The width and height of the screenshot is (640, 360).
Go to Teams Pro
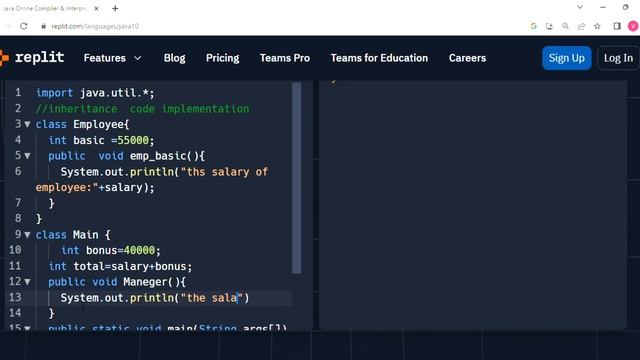pos(284,58)
